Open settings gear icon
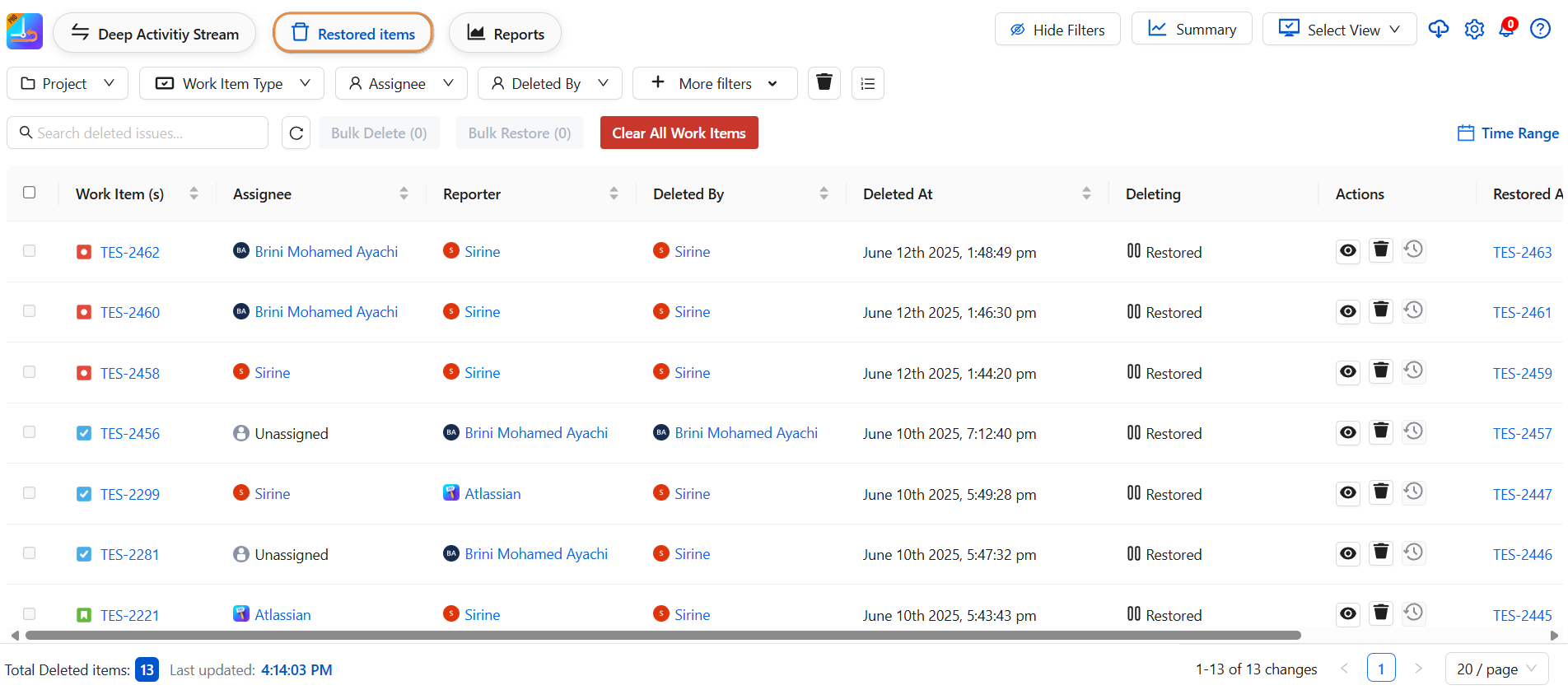 pos(1474,30)
